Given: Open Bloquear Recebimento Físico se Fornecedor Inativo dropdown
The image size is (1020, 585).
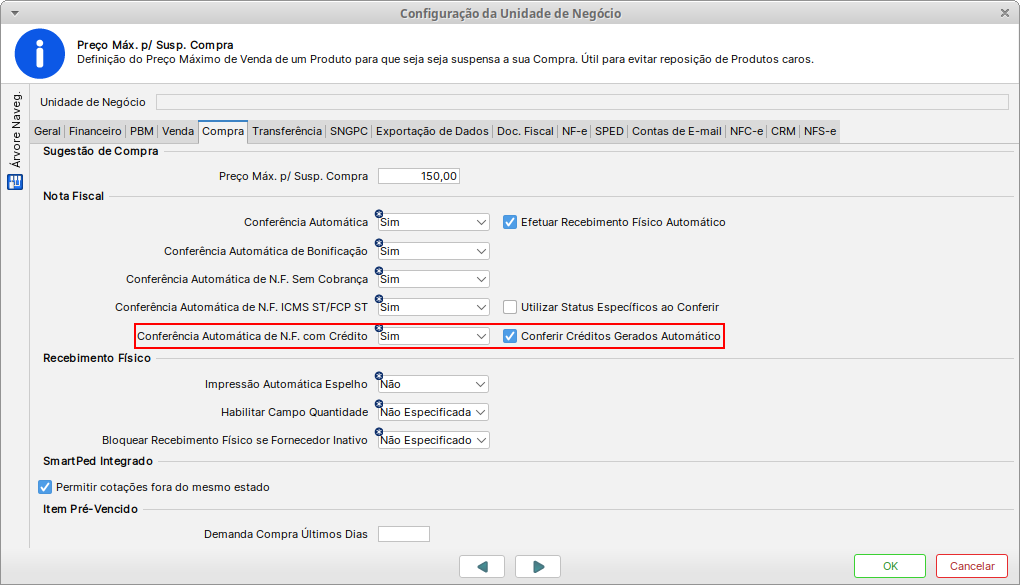Looking at the screenshot, I should (x=481, y=440).
